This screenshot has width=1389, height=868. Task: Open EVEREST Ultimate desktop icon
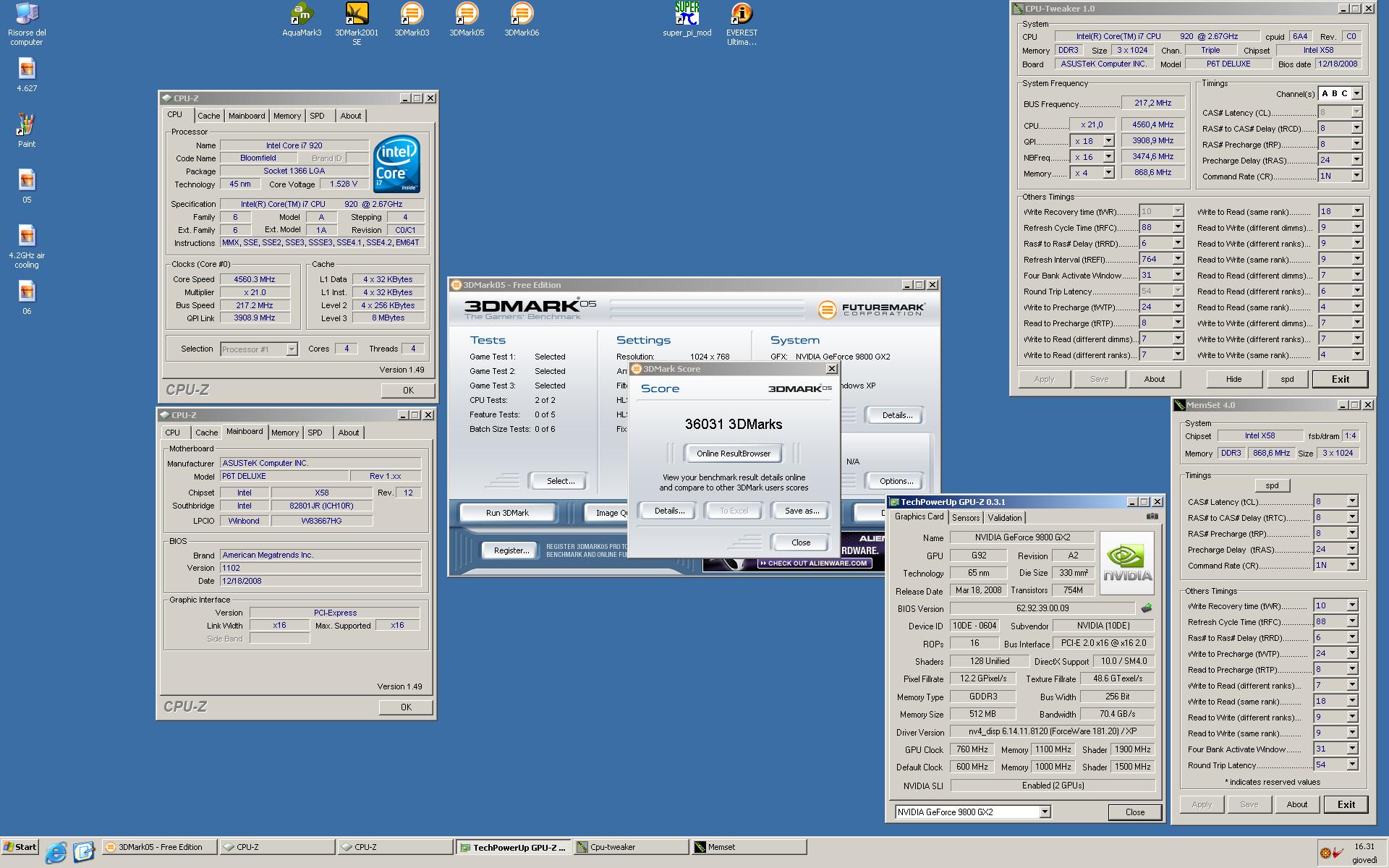point(742,24)
